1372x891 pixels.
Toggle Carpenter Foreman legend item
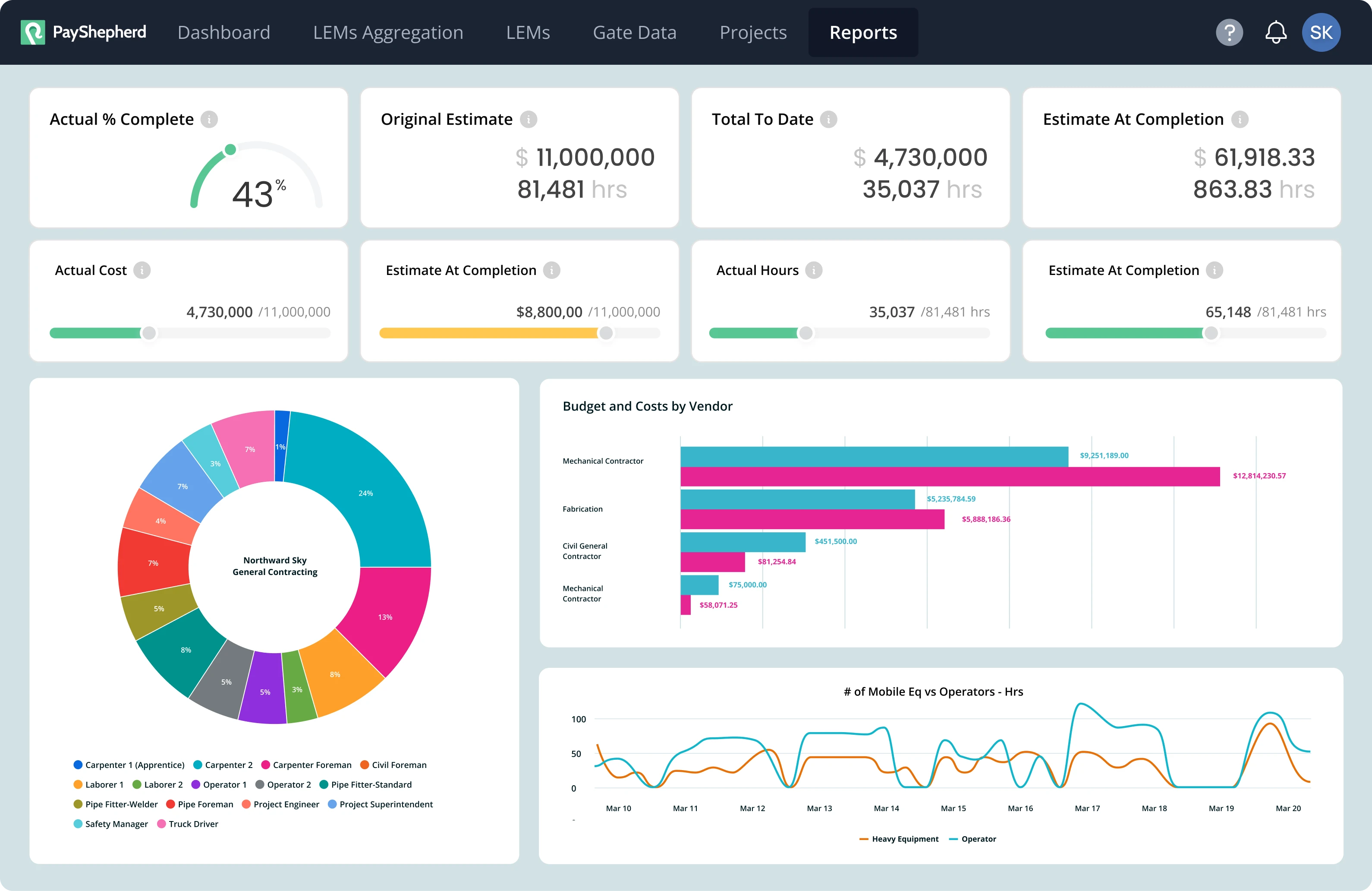(312, 765)
